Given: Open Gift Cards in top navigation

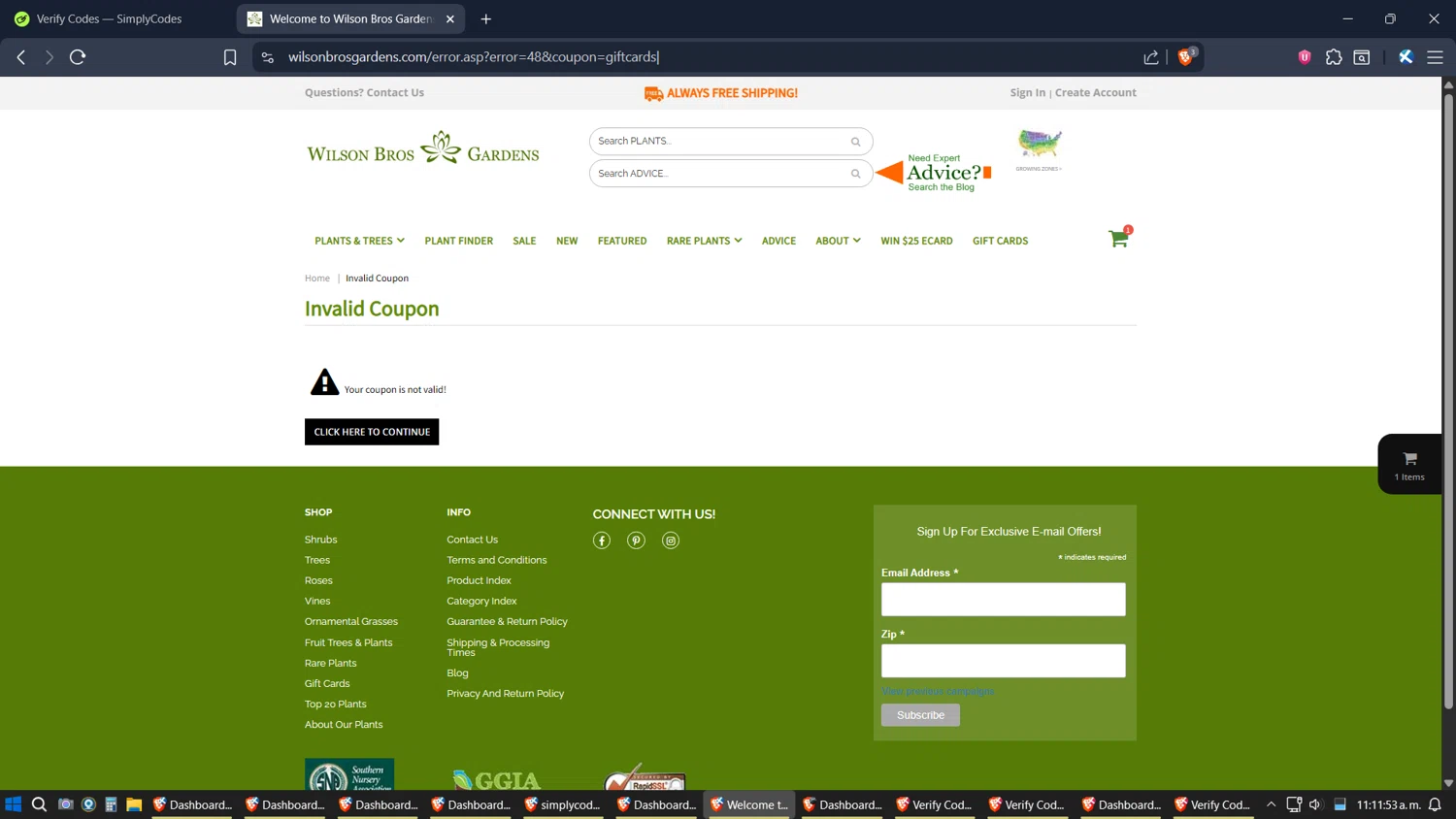Looking at the screenshot, I should coord(1000,241).
